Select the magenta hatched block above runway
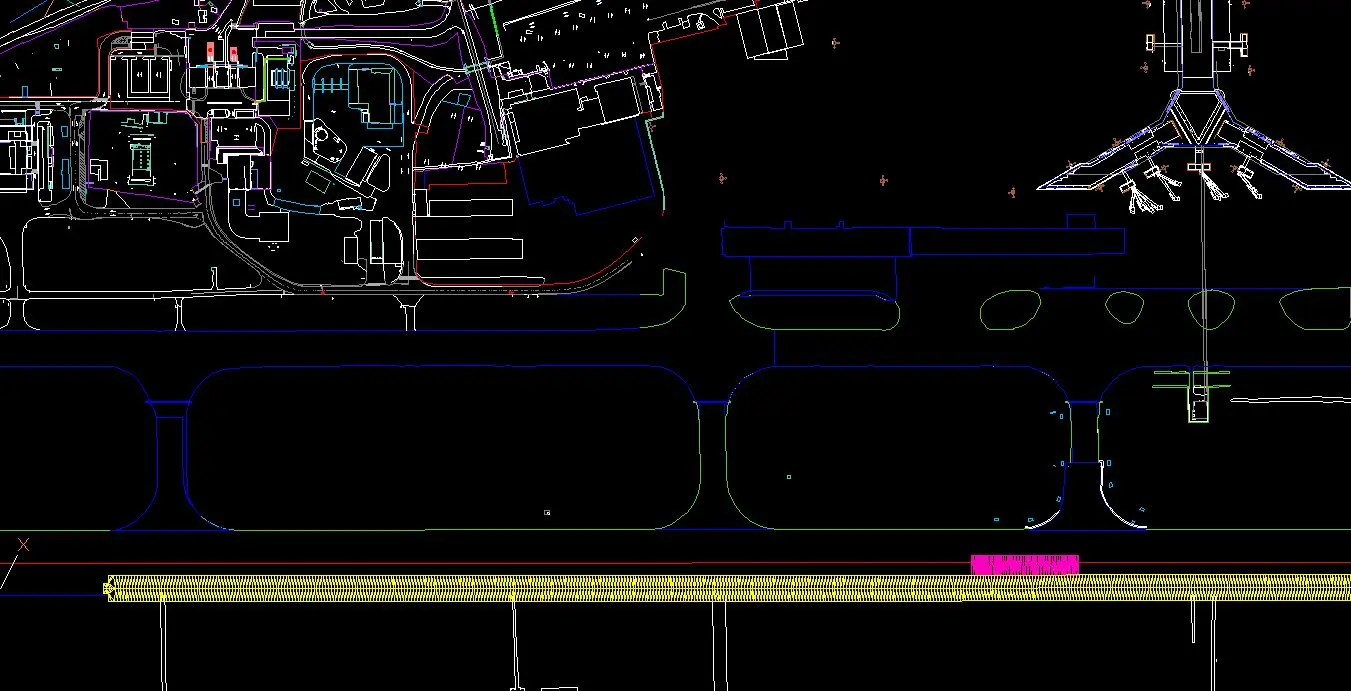Image resolution: width=1351 pixels, height=691 pixels. click(x=1025, y=564)
